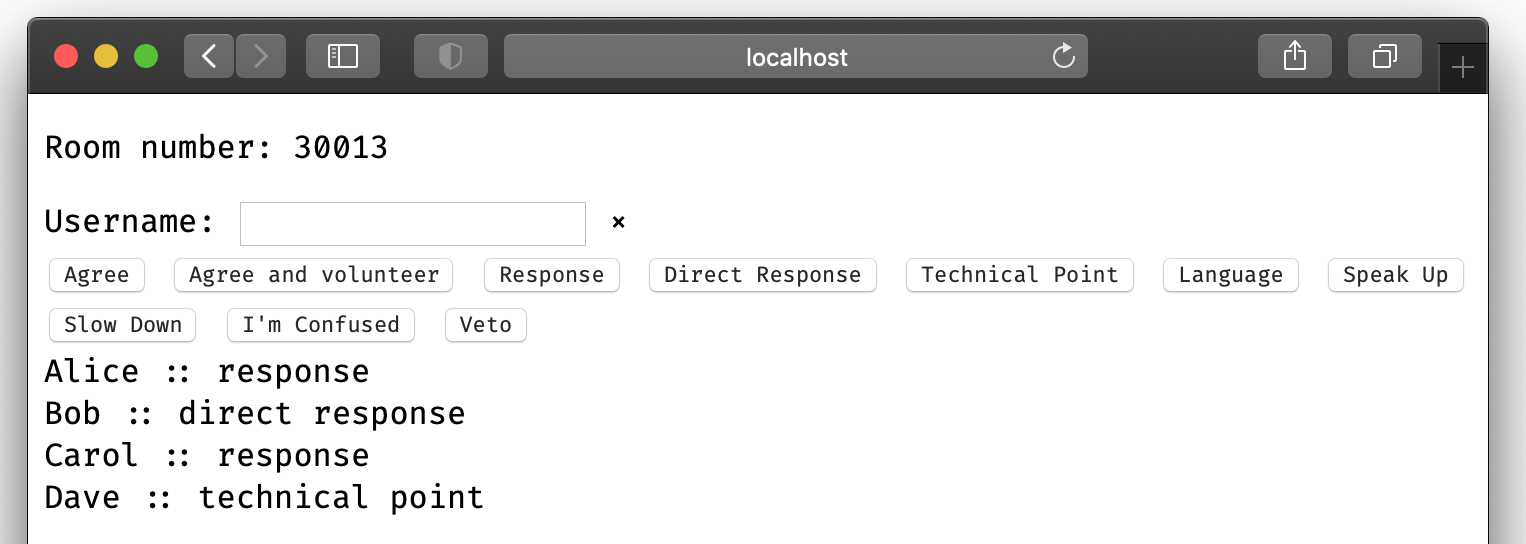Click the Response button
Image resolution: width=1526 pixels, height=544 pixels.
click(x=551, y=275)
